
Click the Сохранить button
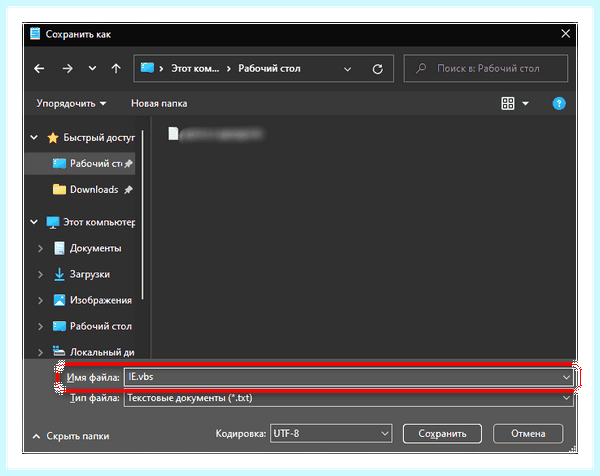(442, 434)
